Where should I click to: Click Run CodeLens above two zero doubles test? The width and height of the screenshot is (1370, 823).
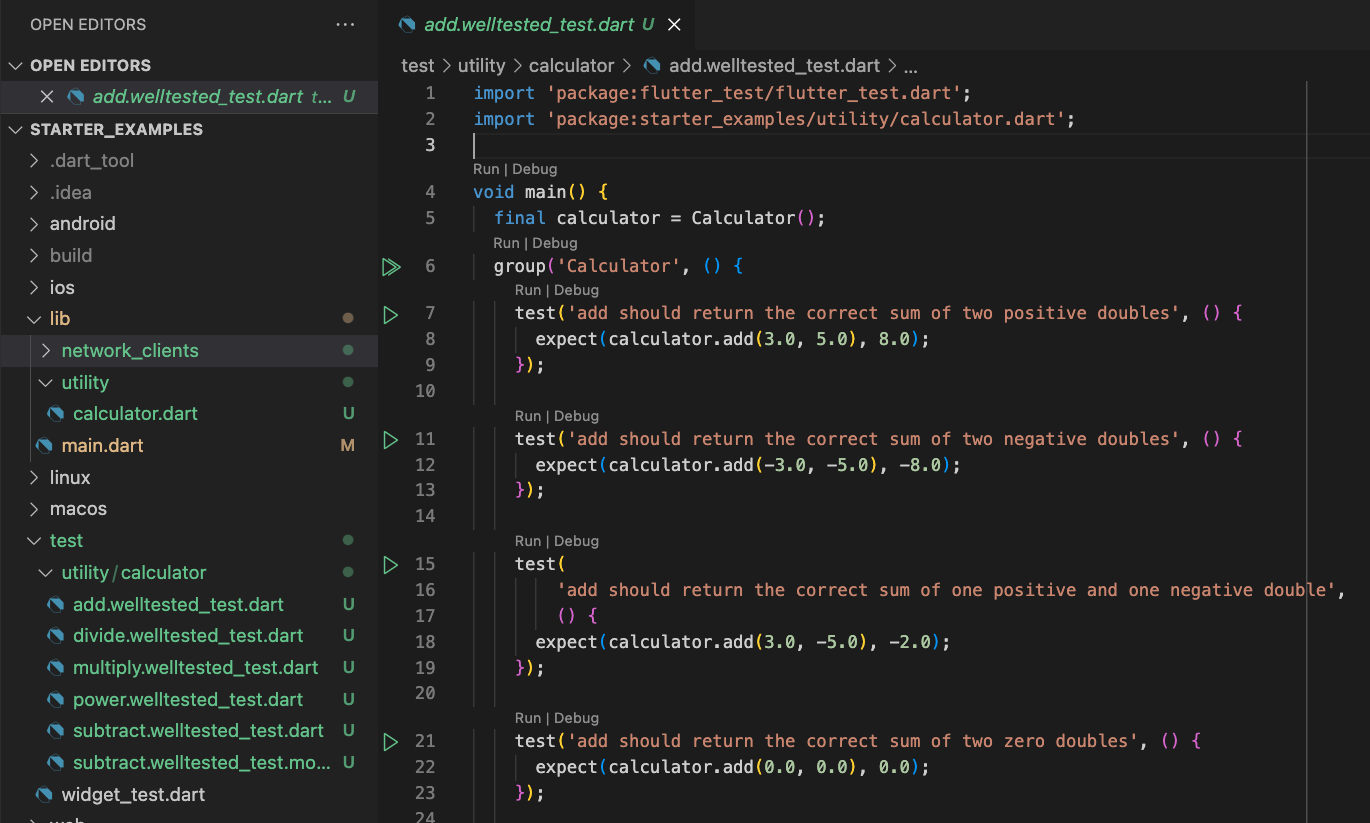(x=528, y=718)
